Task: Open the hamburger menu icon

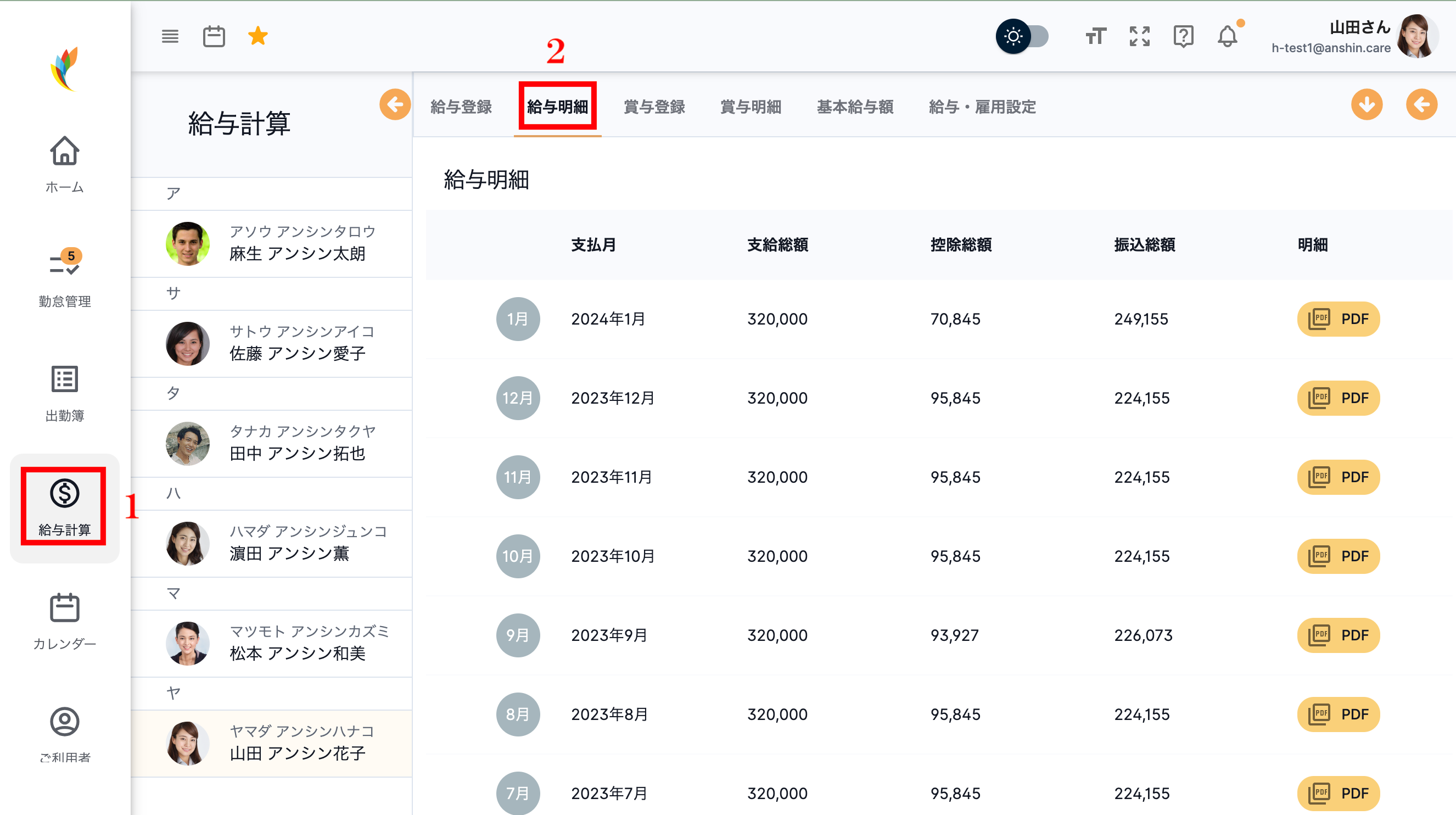Action: [x=170, y=36]
